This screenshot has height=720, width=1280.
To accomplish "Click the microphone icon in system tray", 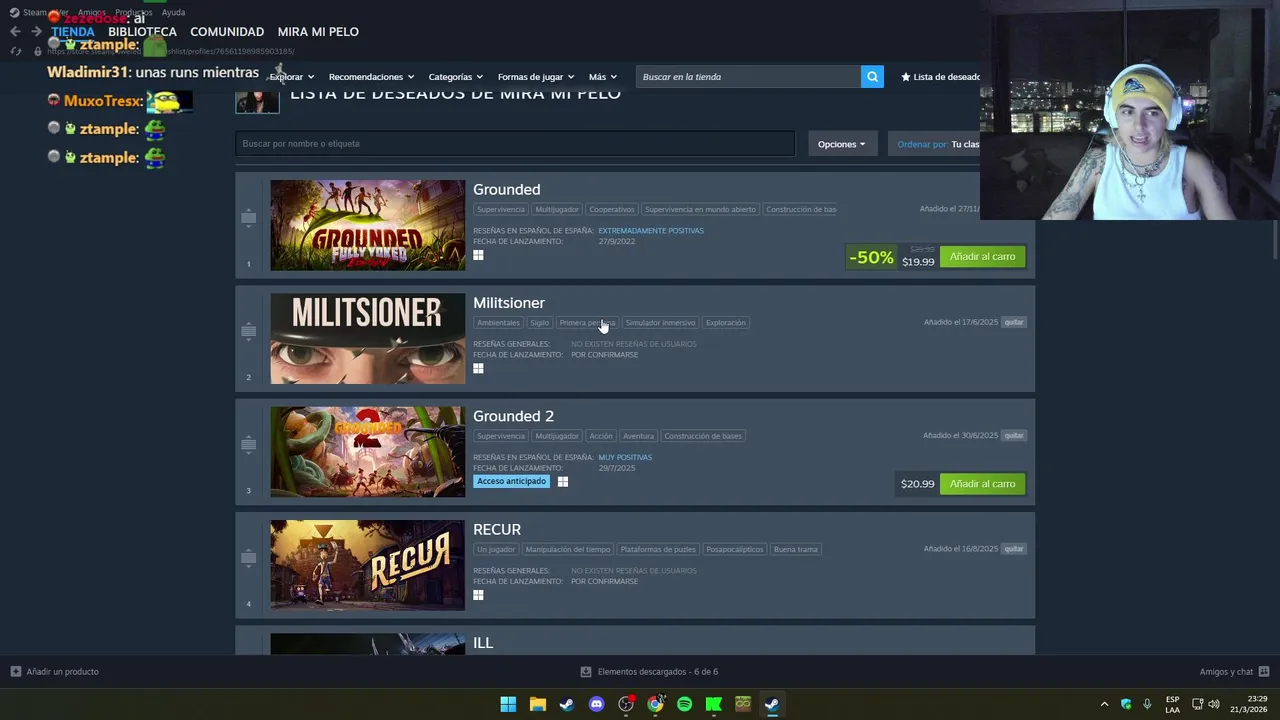I will tap(1147, 704).
